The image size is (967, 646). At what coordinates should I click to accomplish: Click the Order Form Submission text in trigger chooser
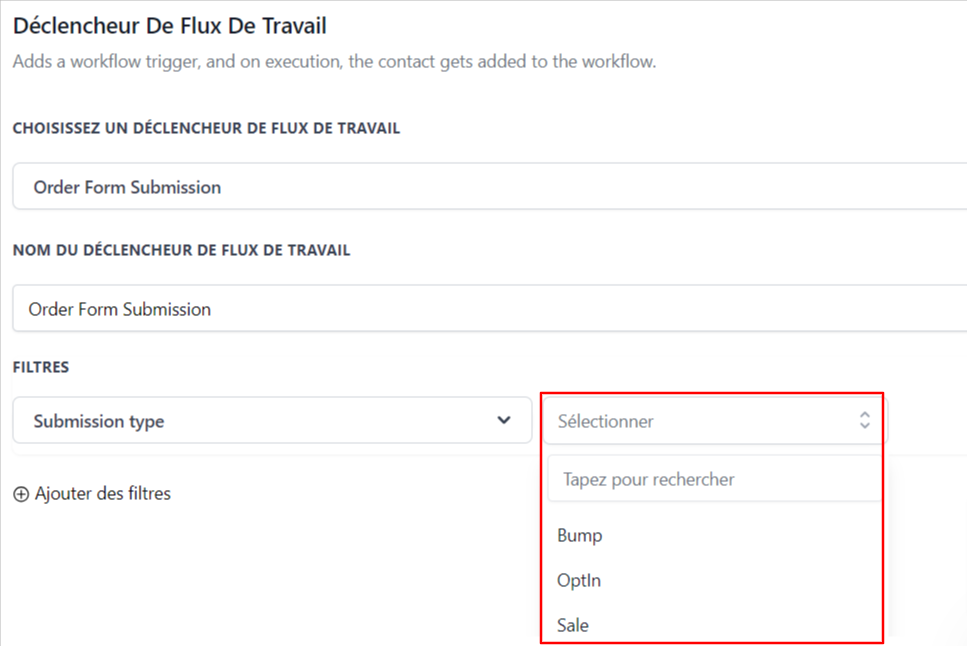click(127, 187)
